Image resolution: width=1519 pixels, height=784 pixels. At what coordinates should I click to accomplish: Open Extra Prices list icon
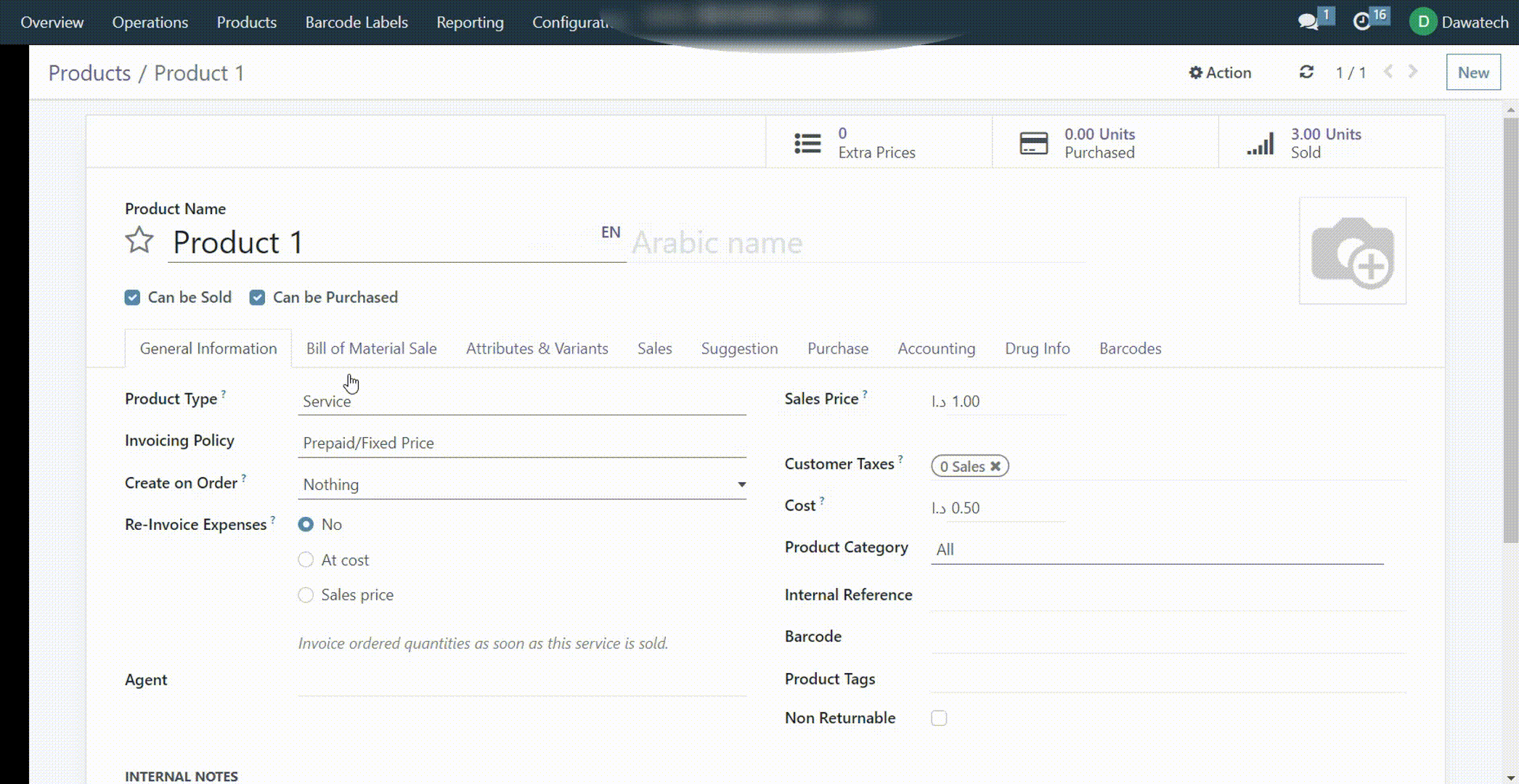coord(807,143)
